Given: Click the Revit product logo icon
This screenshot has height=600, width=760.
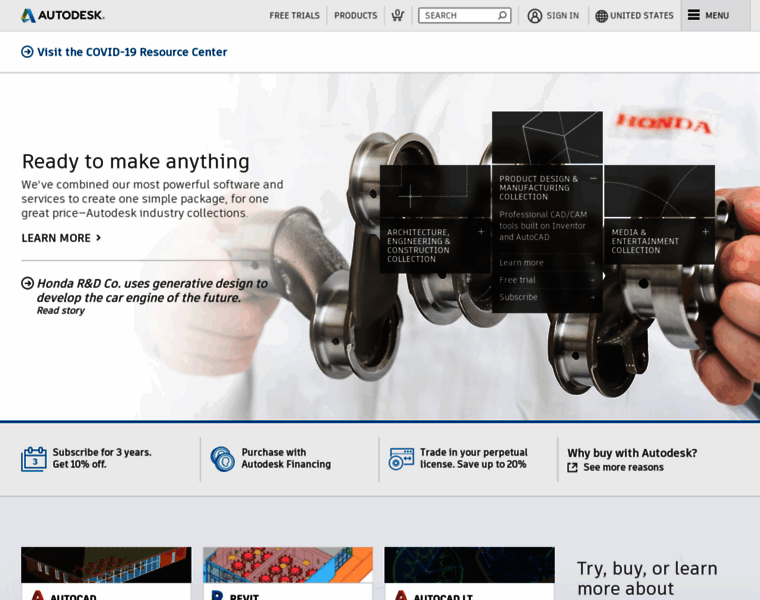Looking at the screenshot, I should tap(218, 595).
